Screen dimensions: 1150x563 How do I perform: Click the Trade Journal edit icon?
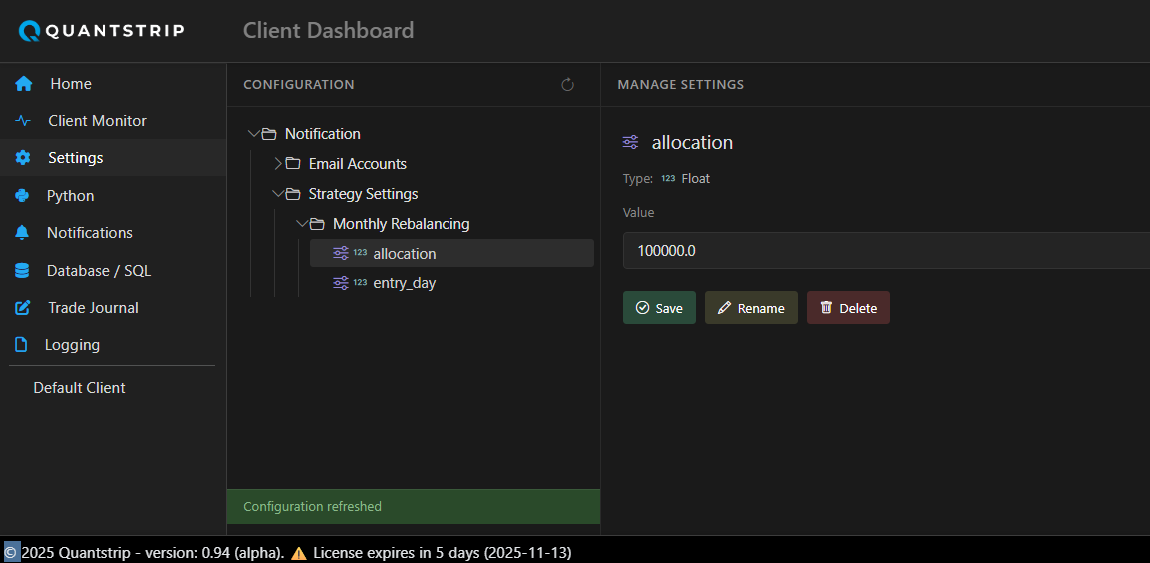(x=23, y=308)
